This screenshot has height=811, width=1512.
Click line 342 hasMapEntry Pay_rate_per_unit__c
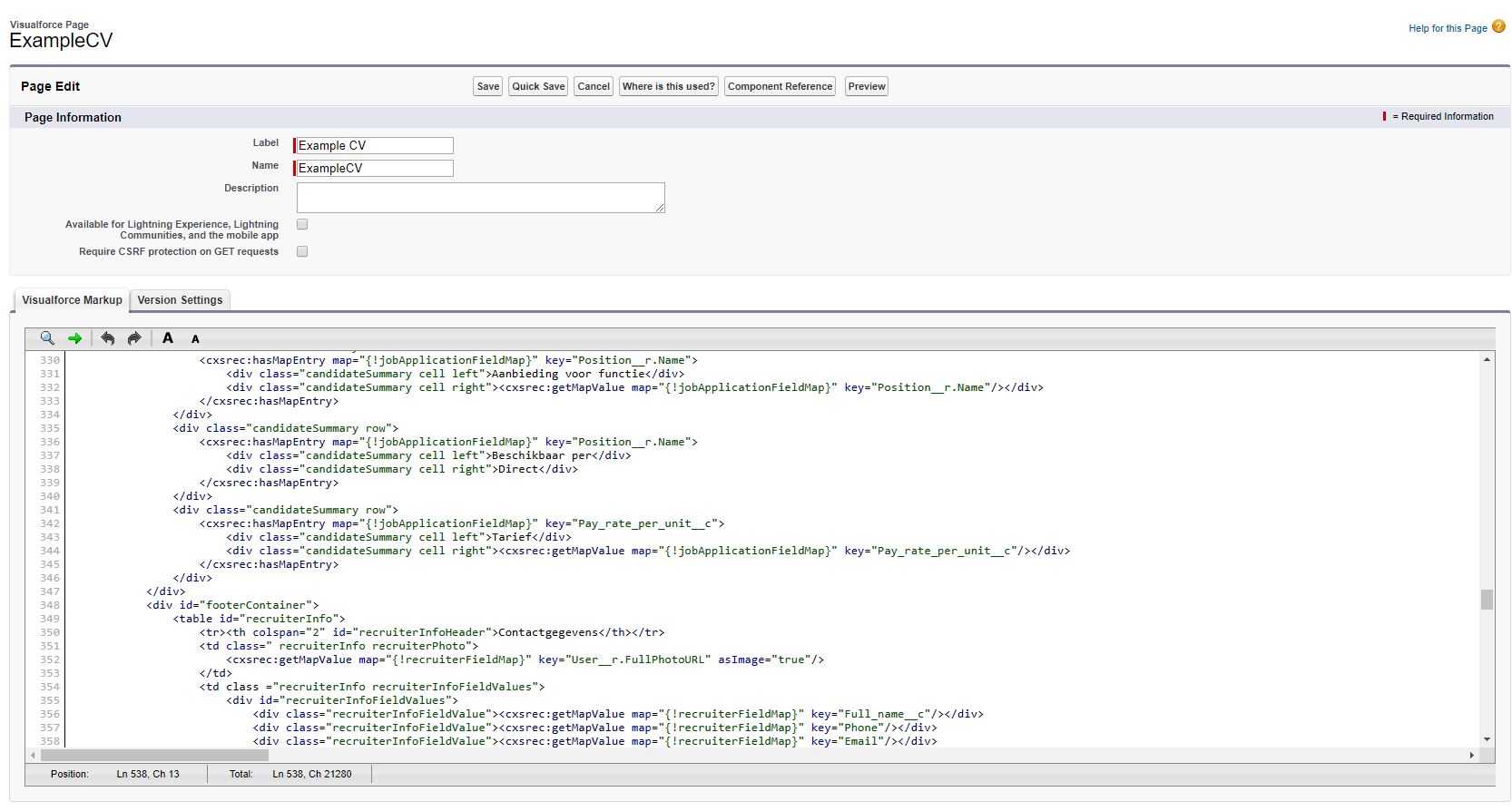462,523
